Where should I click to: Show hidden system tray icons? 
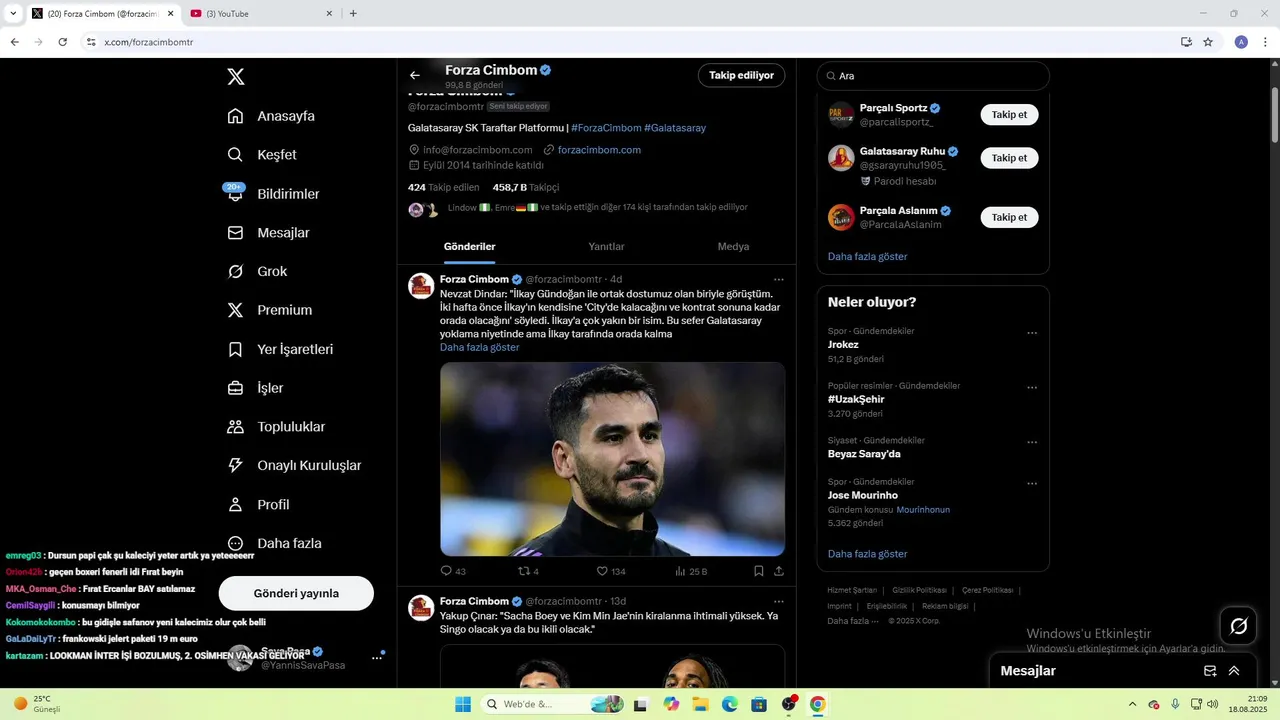click(1132, 704)
